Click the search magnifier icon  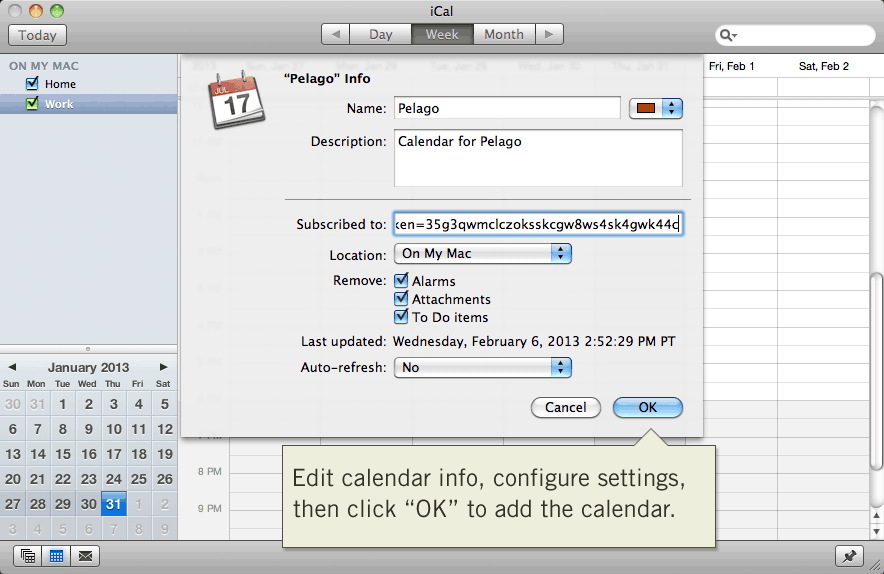tap(728, 36)
